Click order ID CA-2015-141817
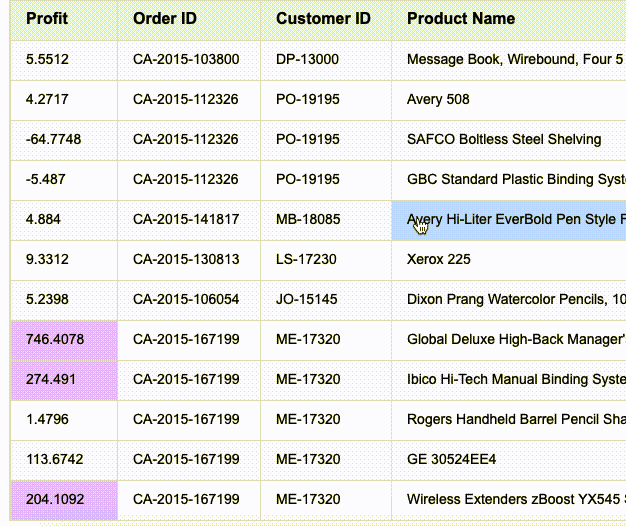626x526 pixels. coord(186,220)
